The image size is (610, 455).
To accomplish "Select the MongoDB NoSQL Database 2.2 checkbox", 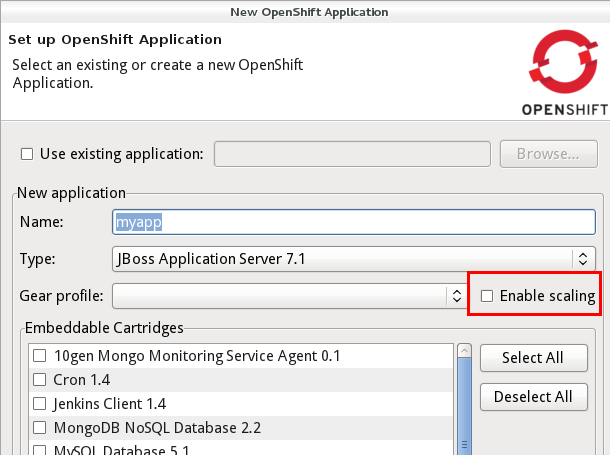I will click(x=40, y=428).
